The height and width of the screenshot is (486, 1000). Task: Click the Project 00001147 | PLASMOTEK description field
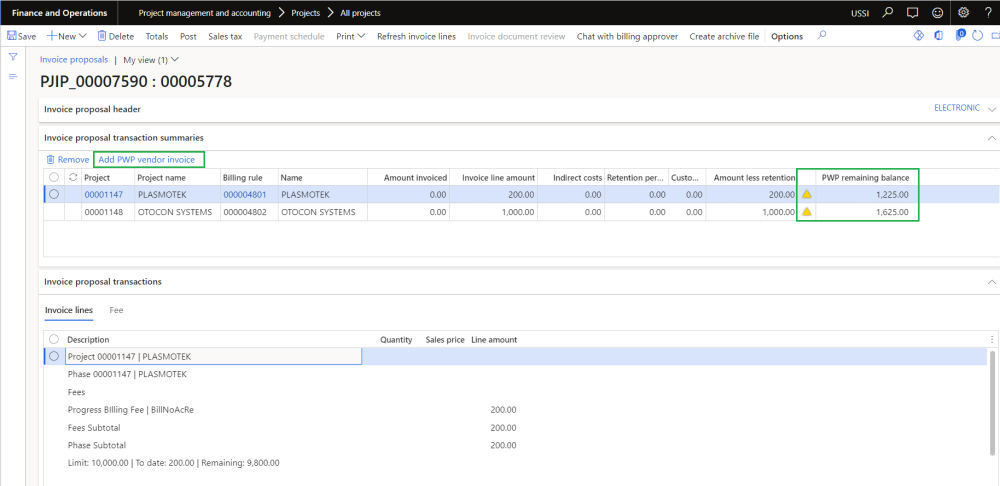[x=212, y=356]
